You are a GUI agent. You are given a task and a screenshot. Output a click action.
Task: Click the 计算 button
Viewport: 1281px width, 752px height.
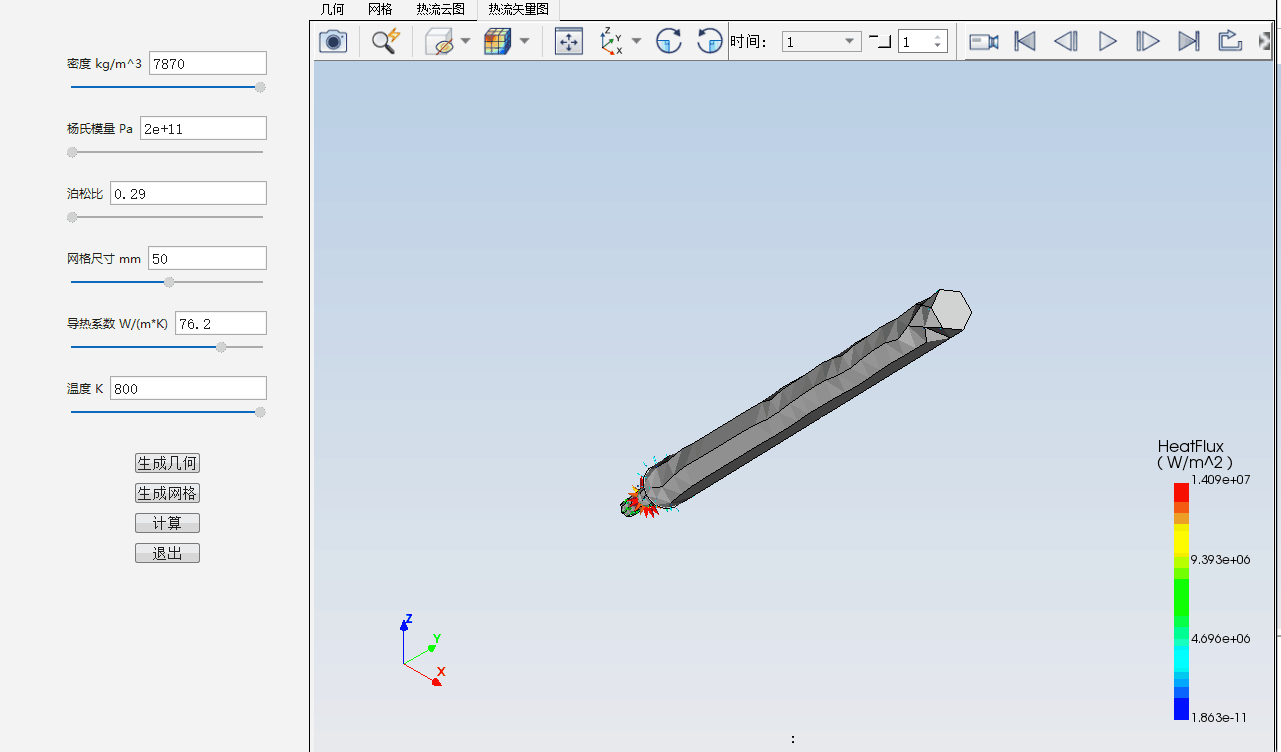click(x=167, y=523)
